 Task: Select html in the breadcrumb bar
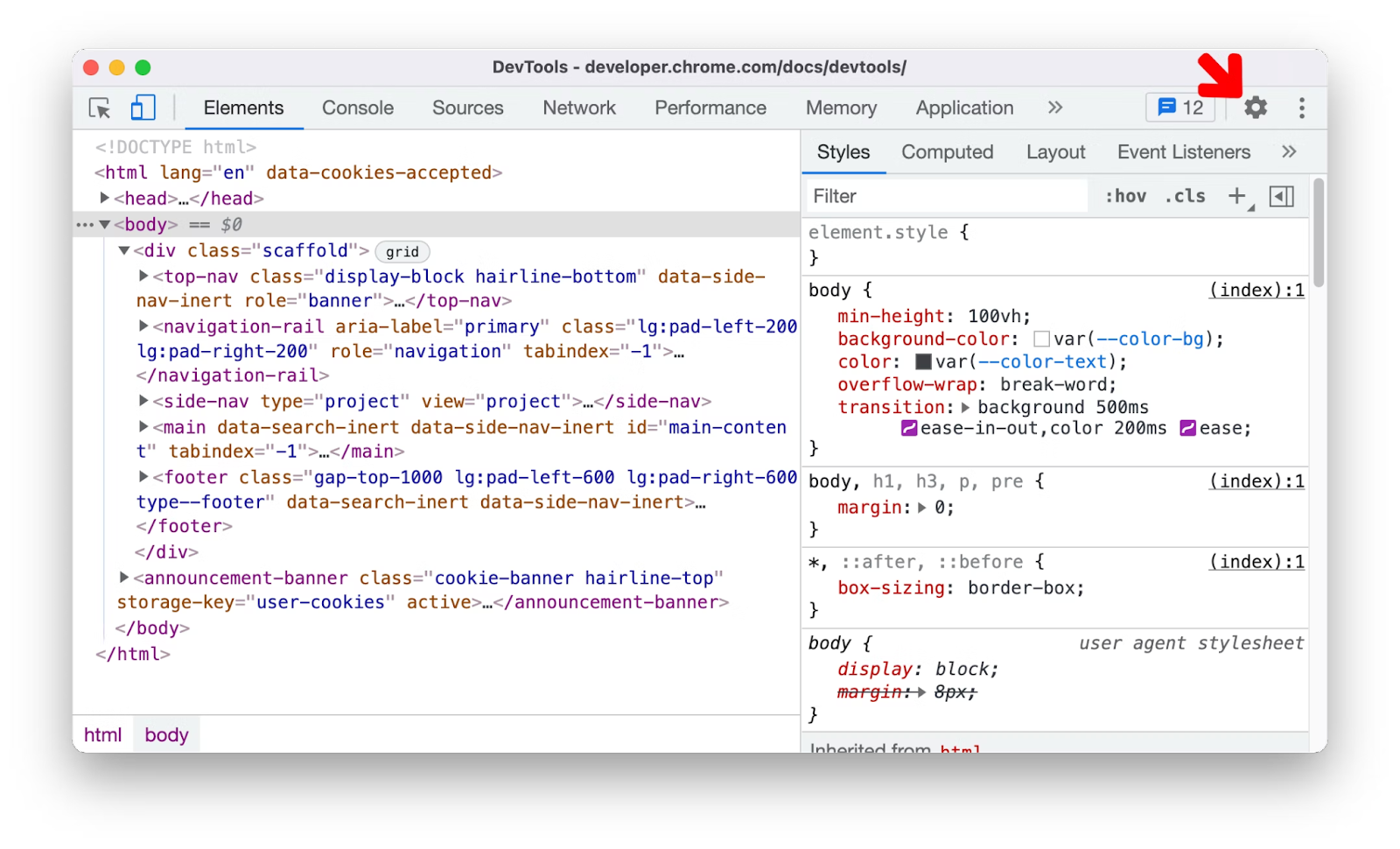click(x=102, y=735)
